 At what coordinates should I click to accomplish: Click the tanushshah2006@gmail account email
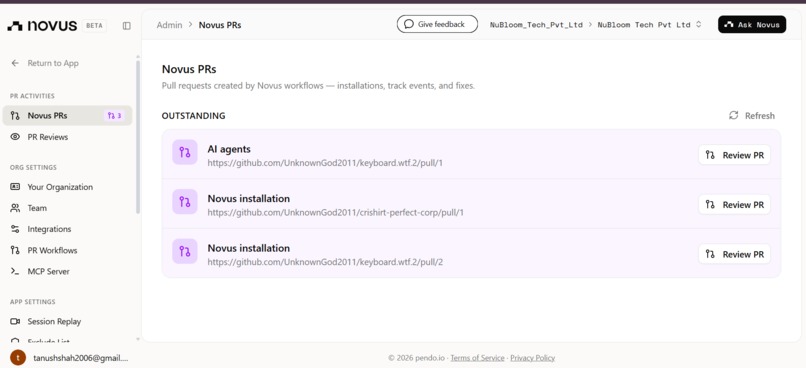tap(81, 358)
